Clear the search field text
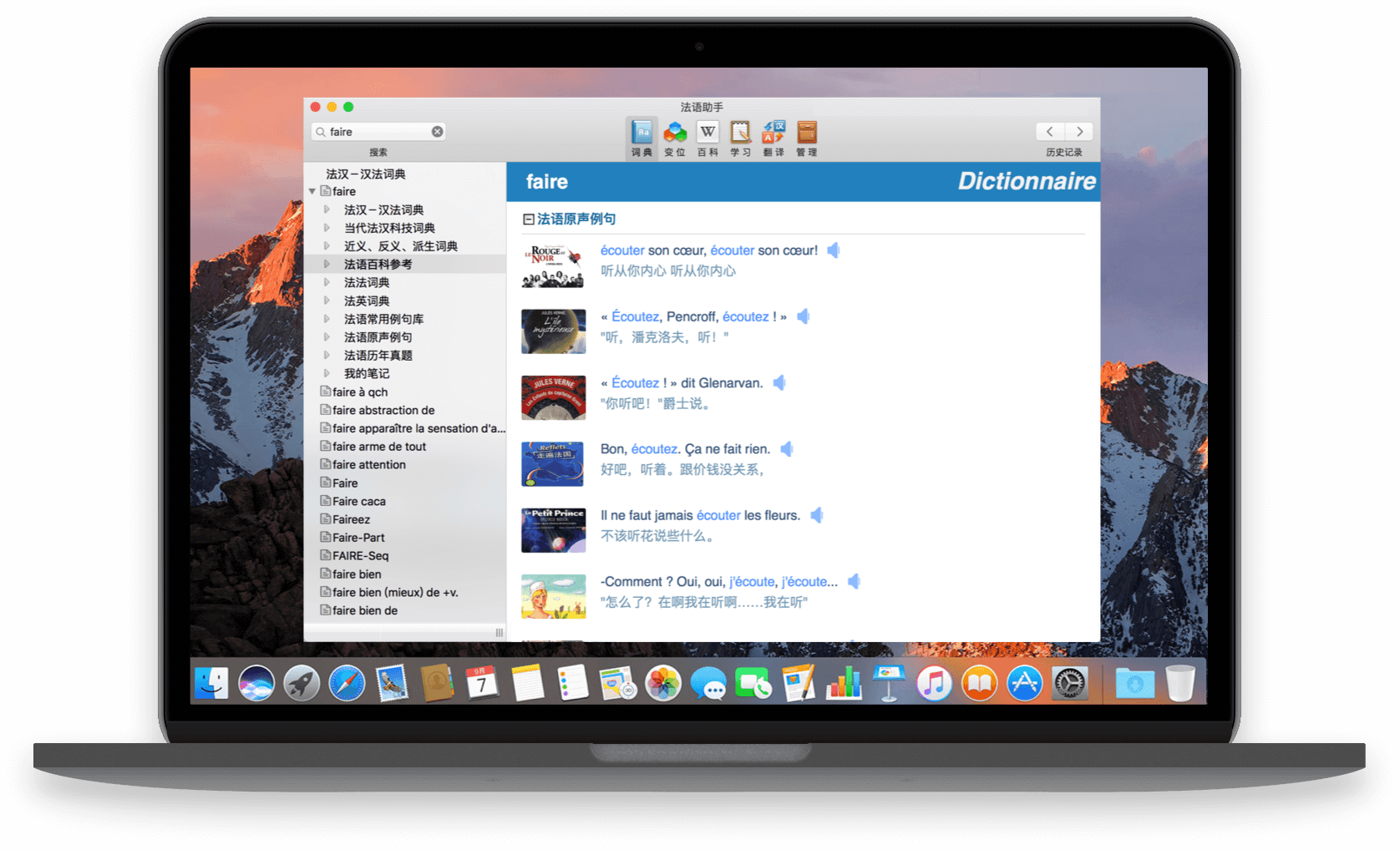This screenshot has width=1400, height=850. pyautogui.click(x=437, y=132)
